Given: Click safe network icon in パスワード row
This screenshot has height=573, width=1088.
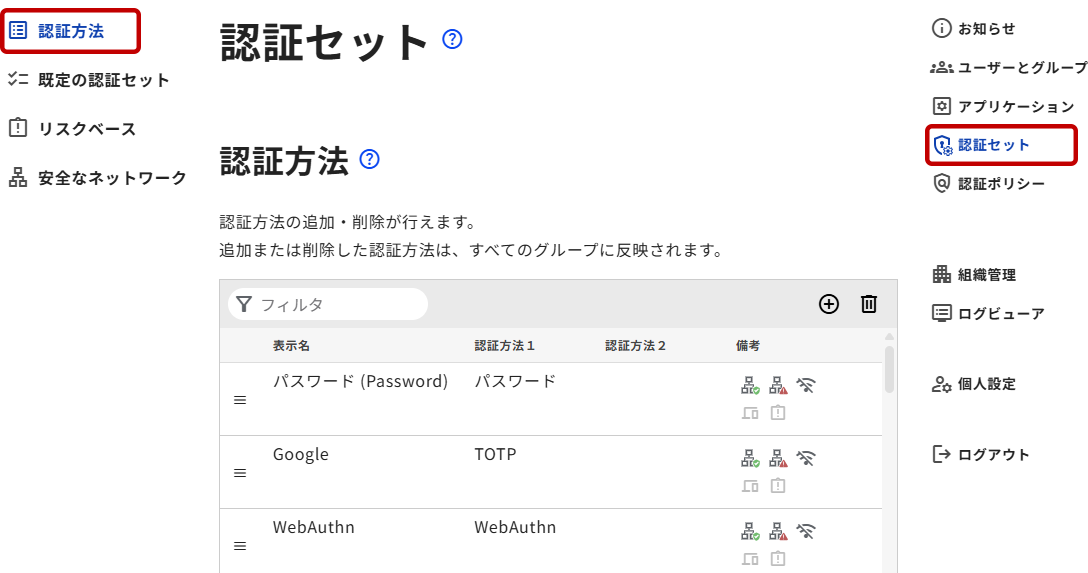Looking at the screenshot, I should click(x=750, y=385).
